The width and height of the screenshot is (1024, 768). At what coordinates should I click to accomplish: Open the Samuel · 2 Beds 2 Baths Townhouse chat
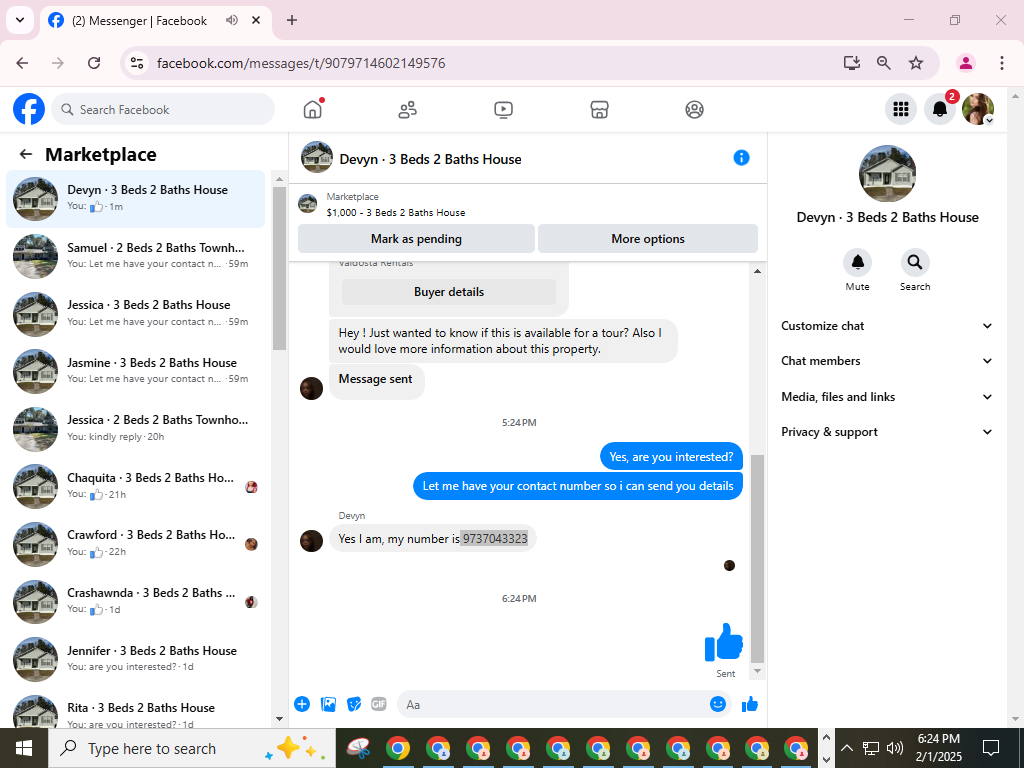coord(136,256)
